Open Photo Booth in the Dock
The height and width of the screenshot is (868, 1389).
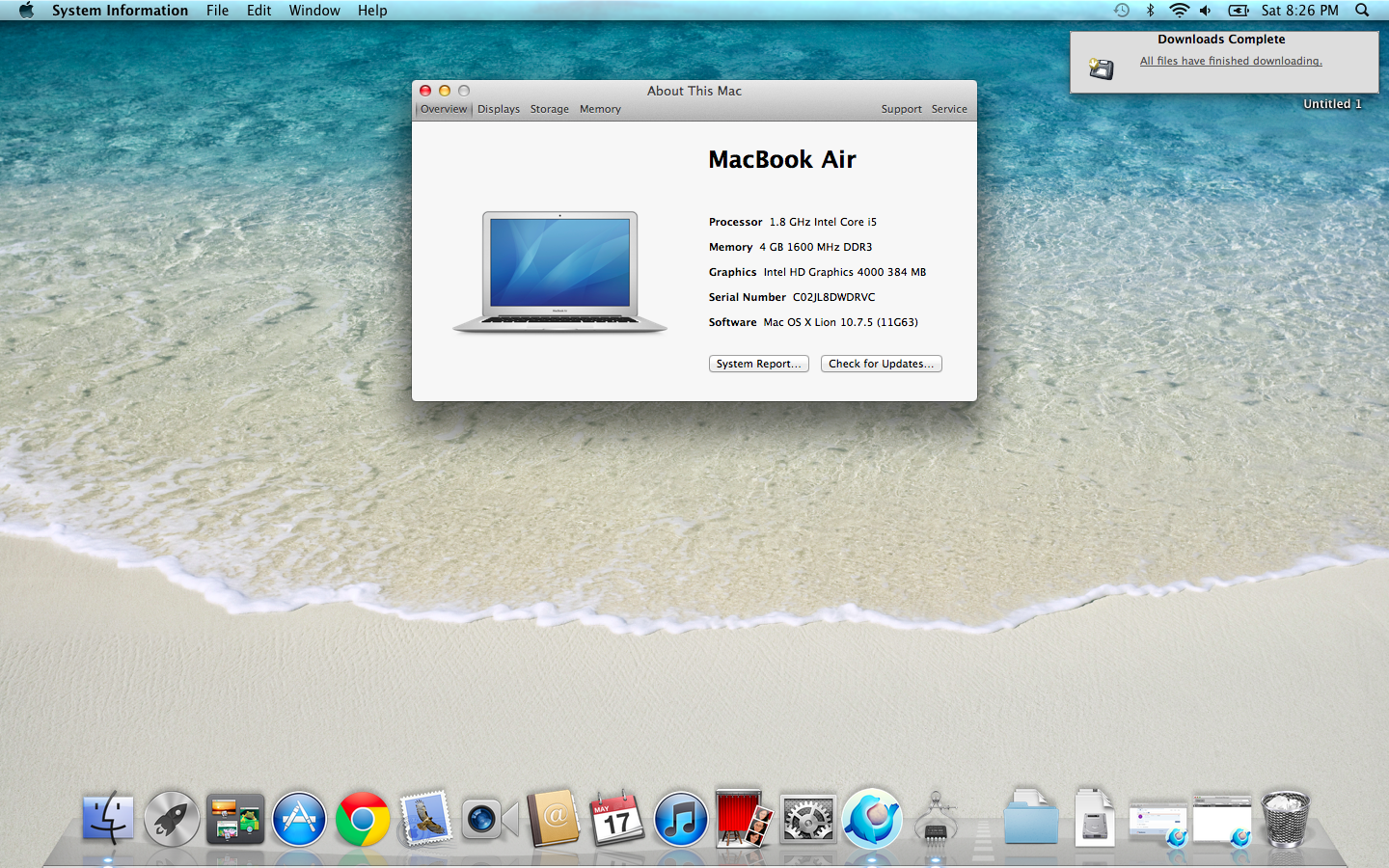[x=744, y=819]
